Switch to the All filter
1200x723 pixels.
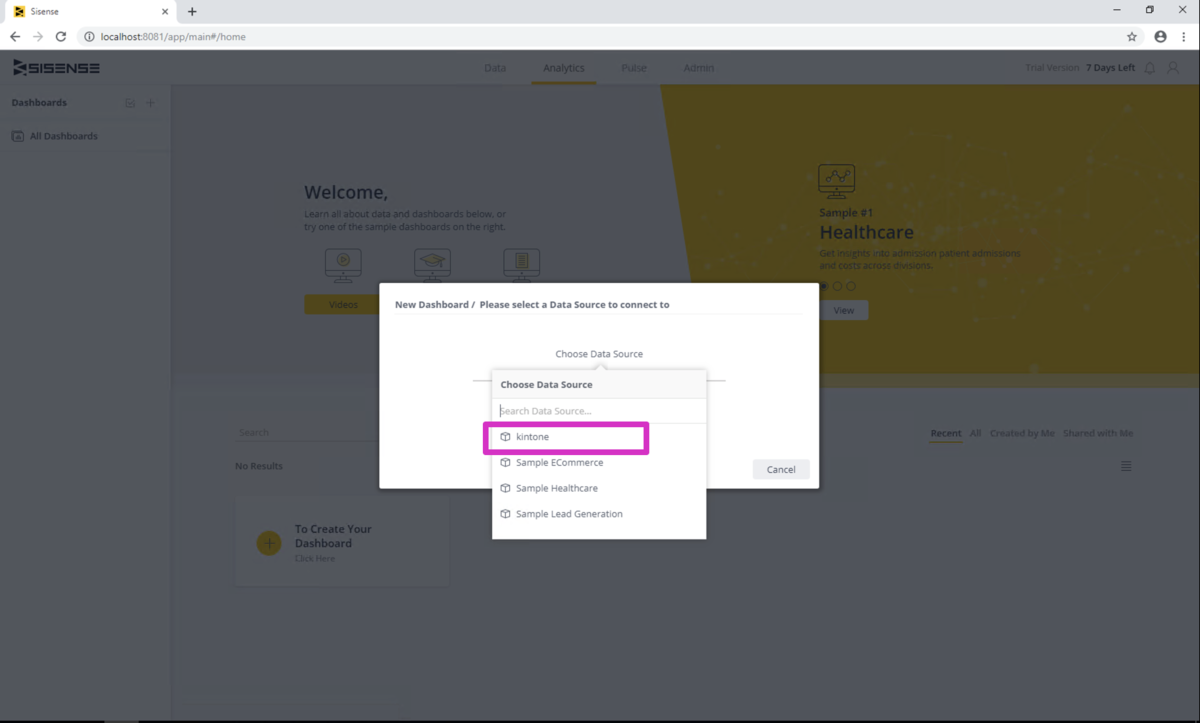click(x=975, y=433)
